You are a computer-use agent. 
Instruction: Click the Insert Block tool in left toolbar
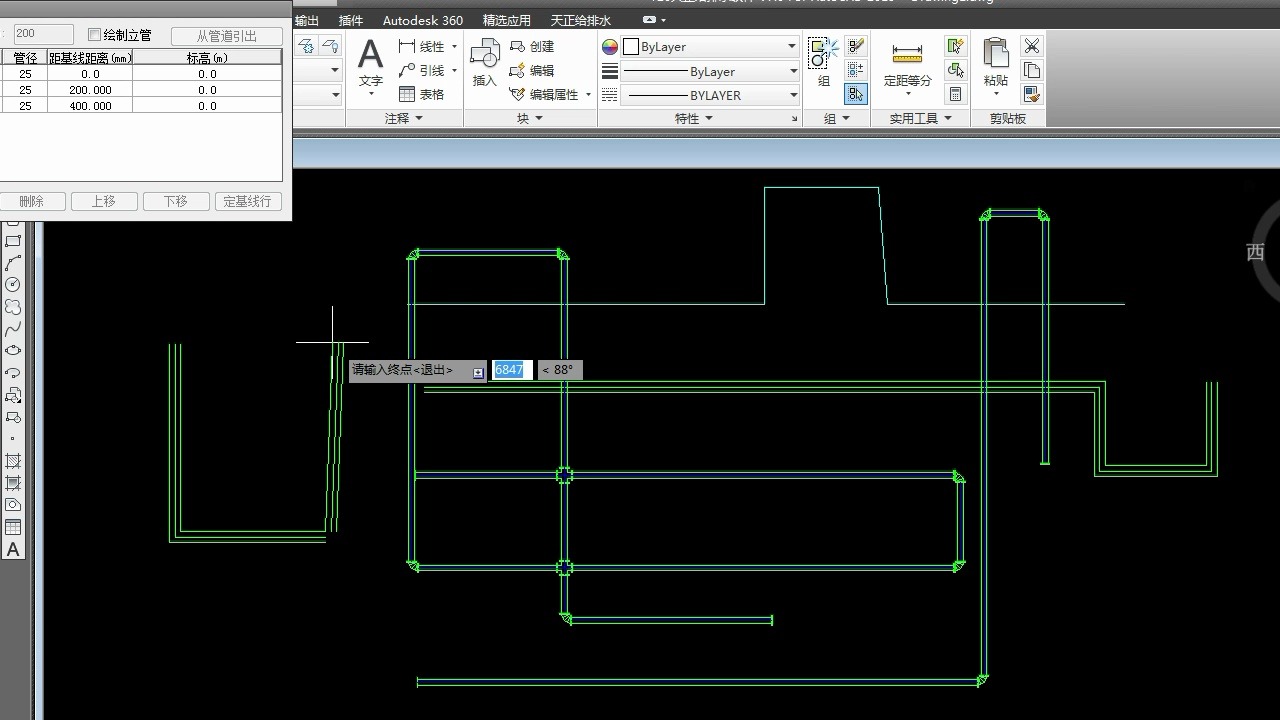13,395
